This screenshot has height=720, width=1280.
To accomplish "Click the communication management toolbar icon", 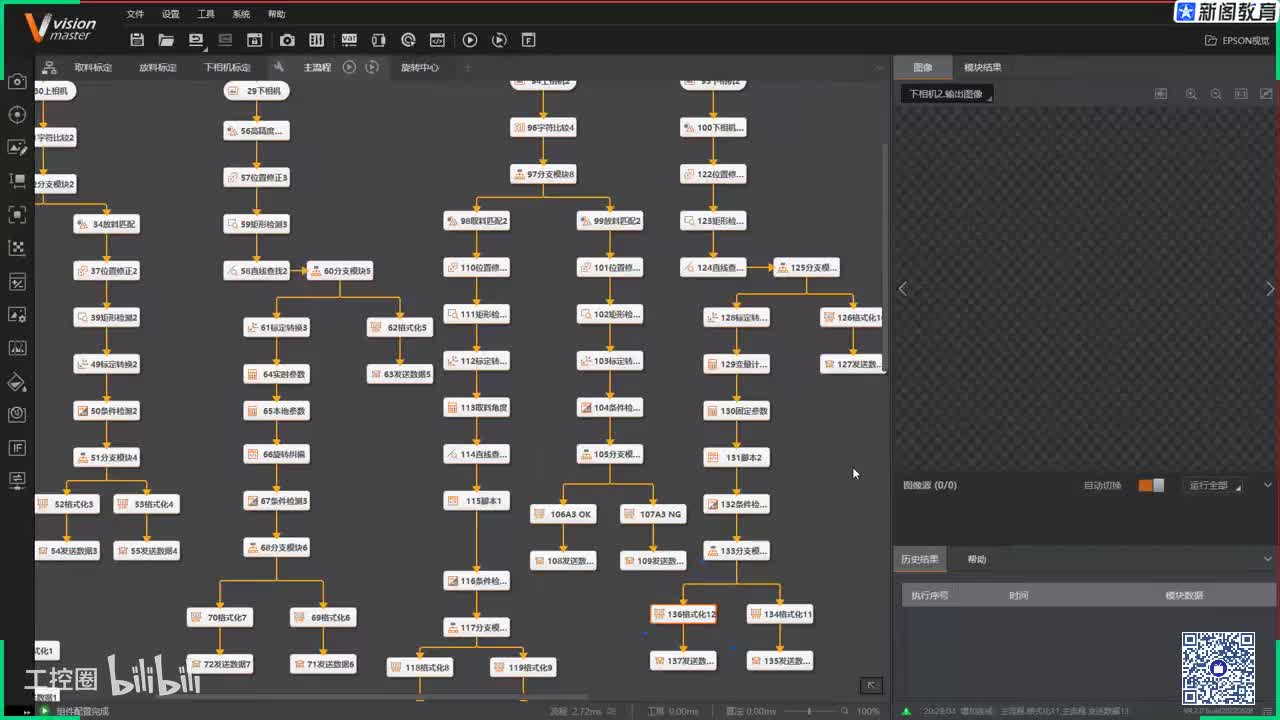I will click(378, 40).
